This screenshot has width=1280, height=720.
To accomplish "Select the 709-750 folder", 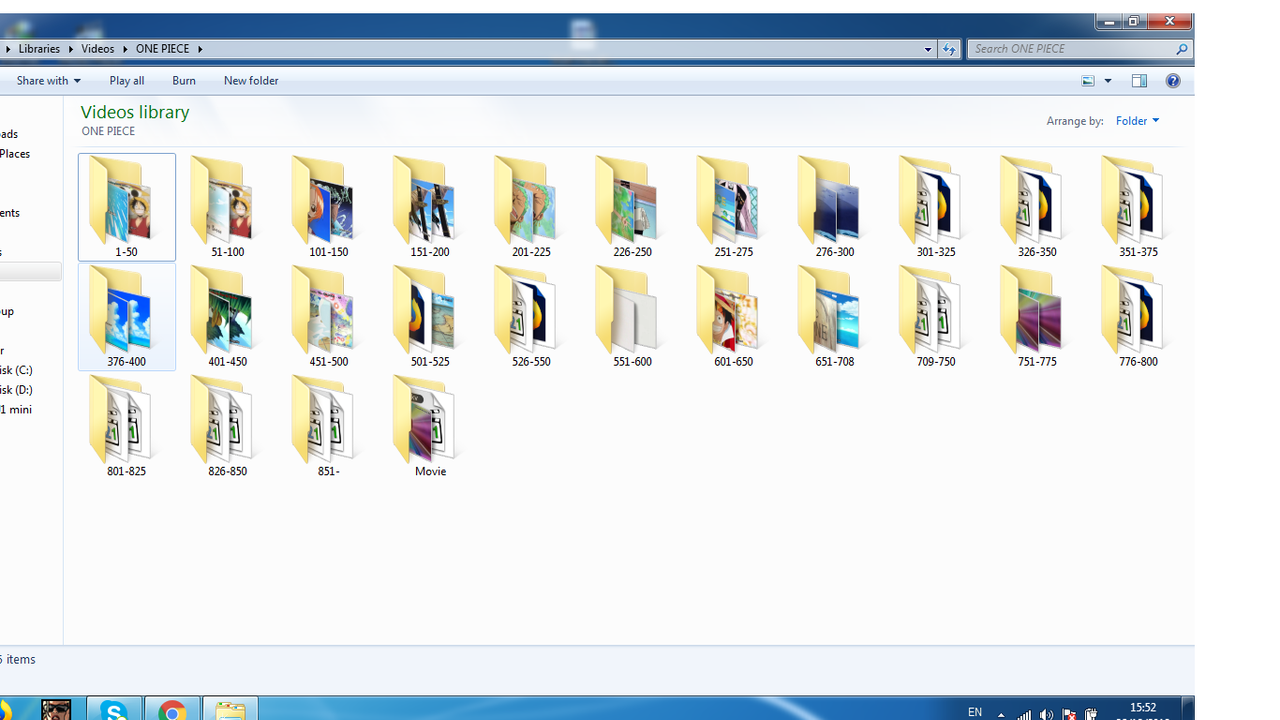I will pos(936,317).
